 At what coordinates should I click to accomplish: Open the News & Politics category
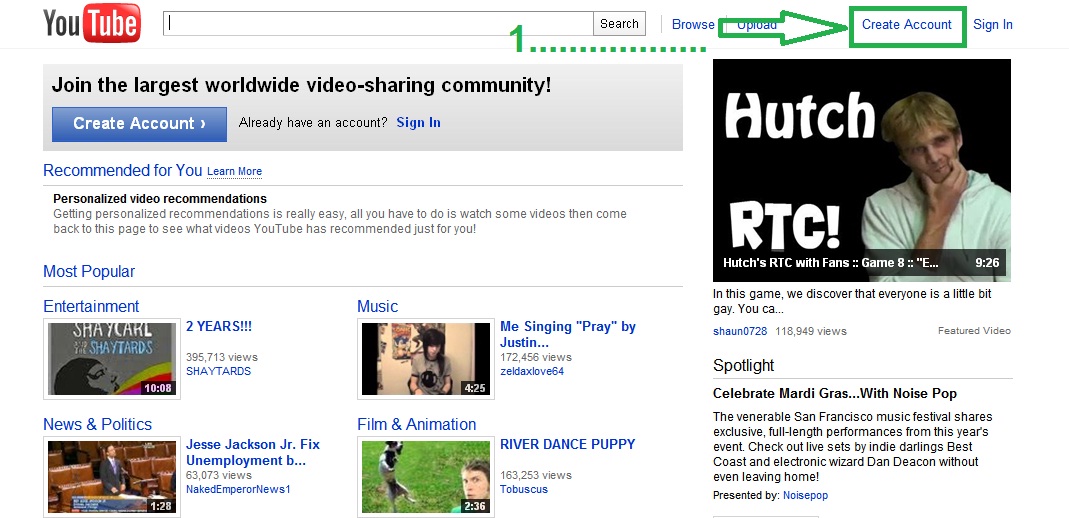pyautogui.click(x=97, y=424)
